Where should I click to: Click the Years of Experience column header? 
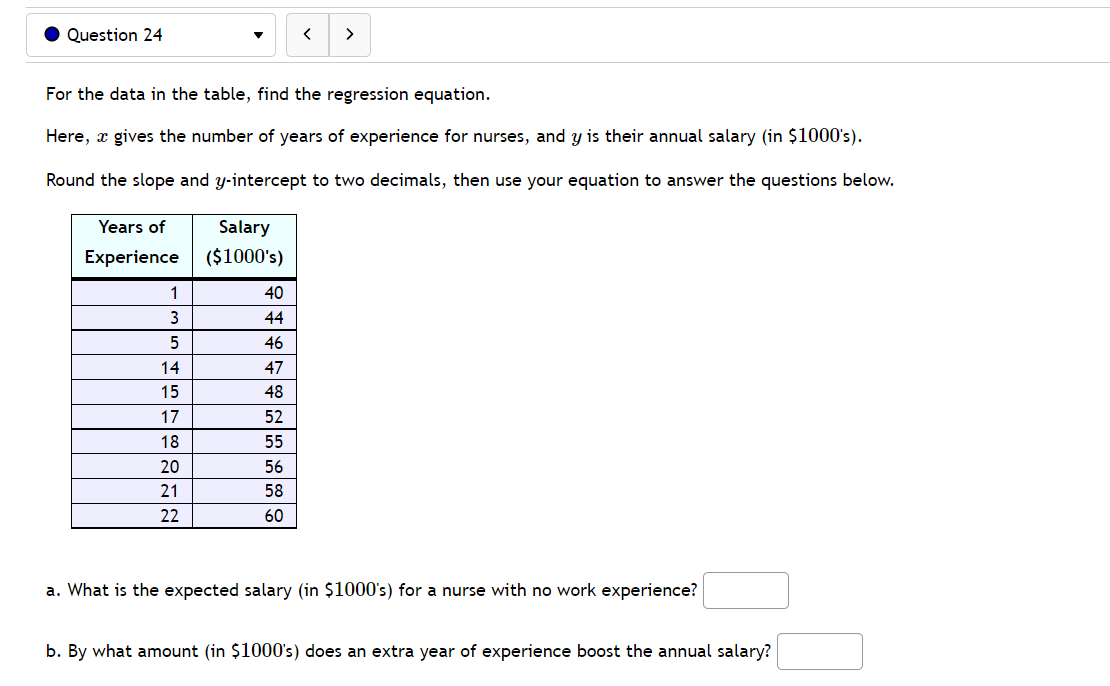click(x=131, y=242)
